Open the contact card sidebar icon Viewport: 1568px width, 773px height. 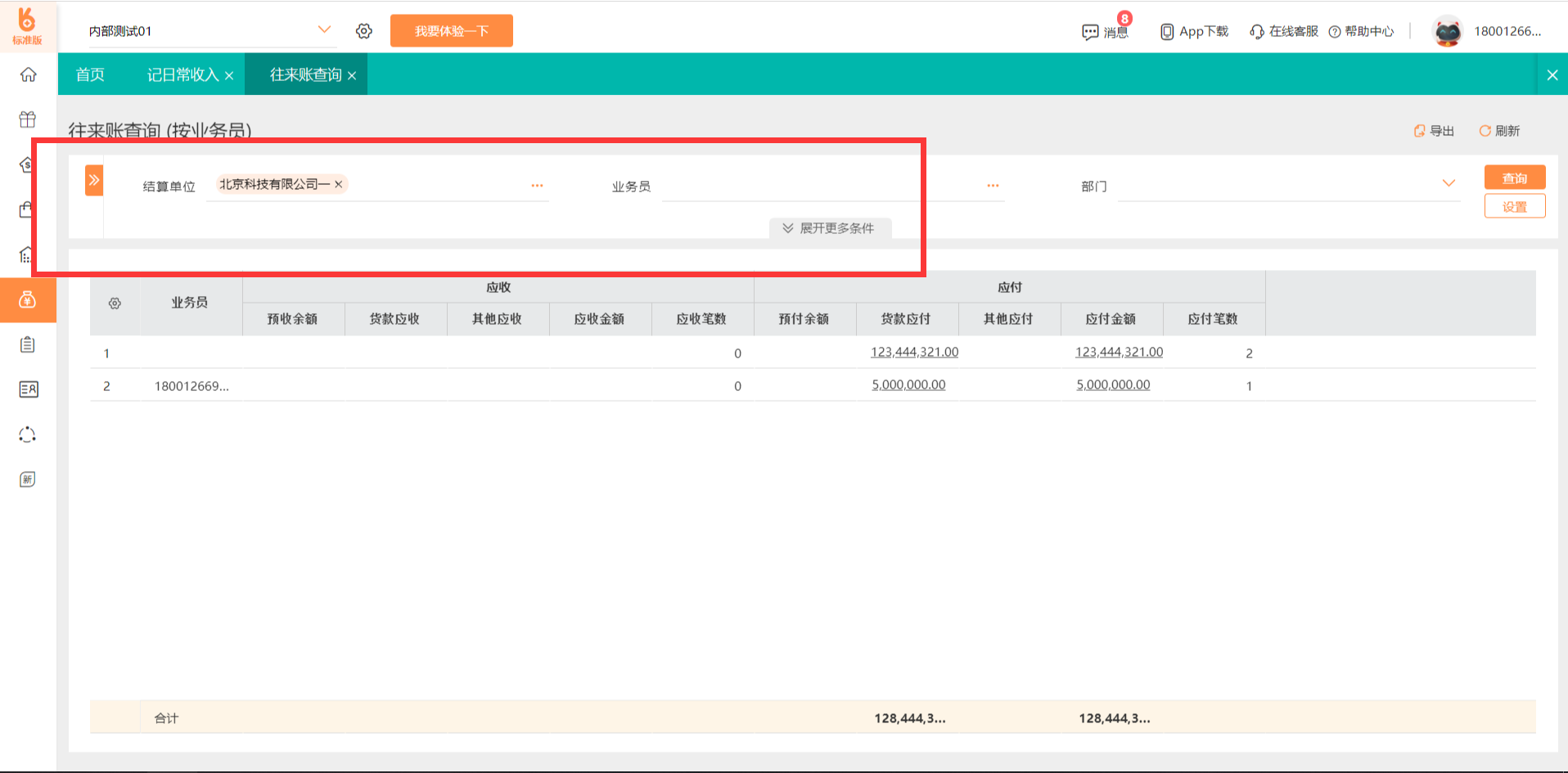tap(28, 389)
